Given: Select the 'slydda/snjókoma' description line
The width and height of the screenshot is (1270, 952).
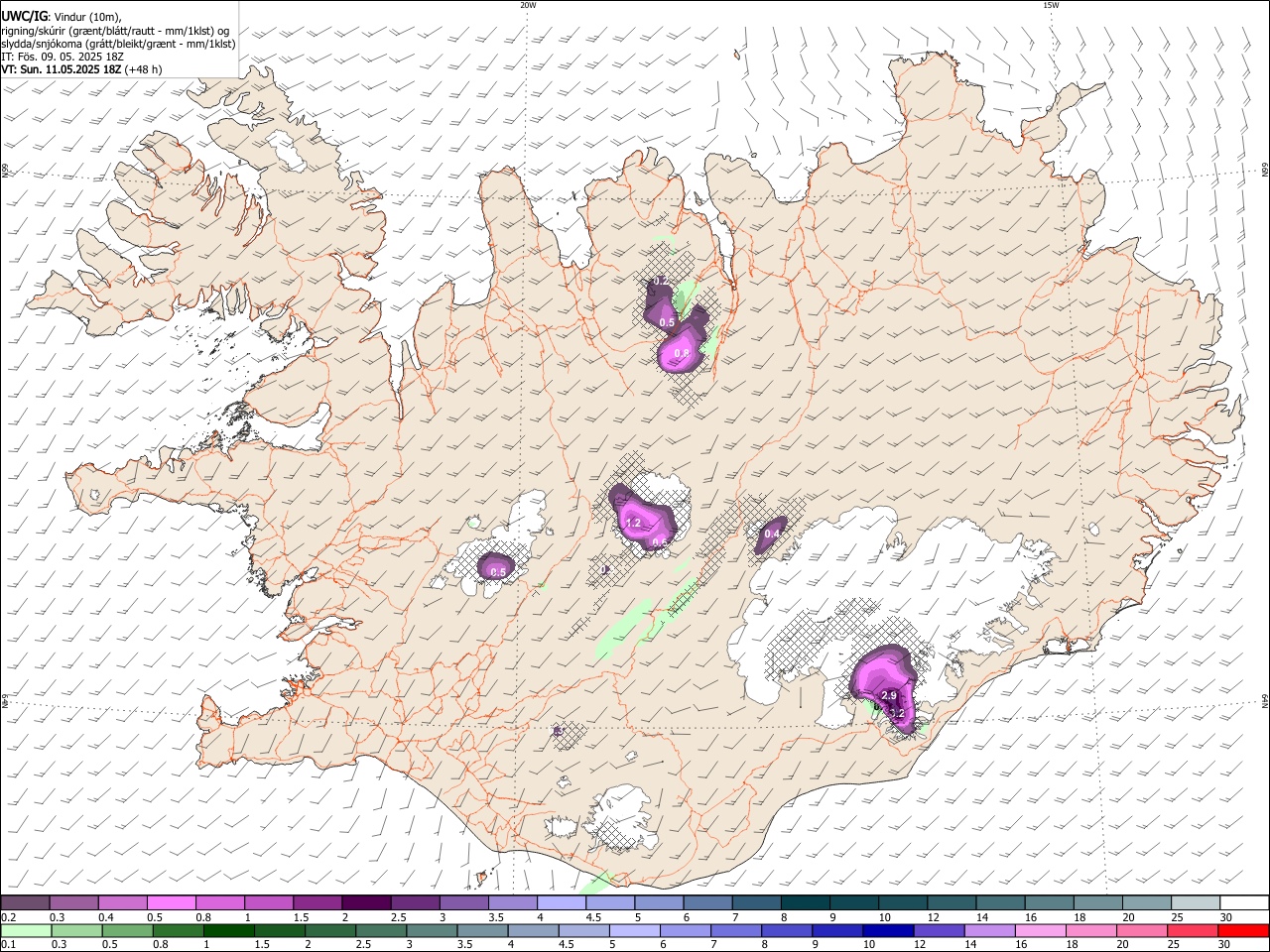Looking at the screenshot, I should click(118, 44).
